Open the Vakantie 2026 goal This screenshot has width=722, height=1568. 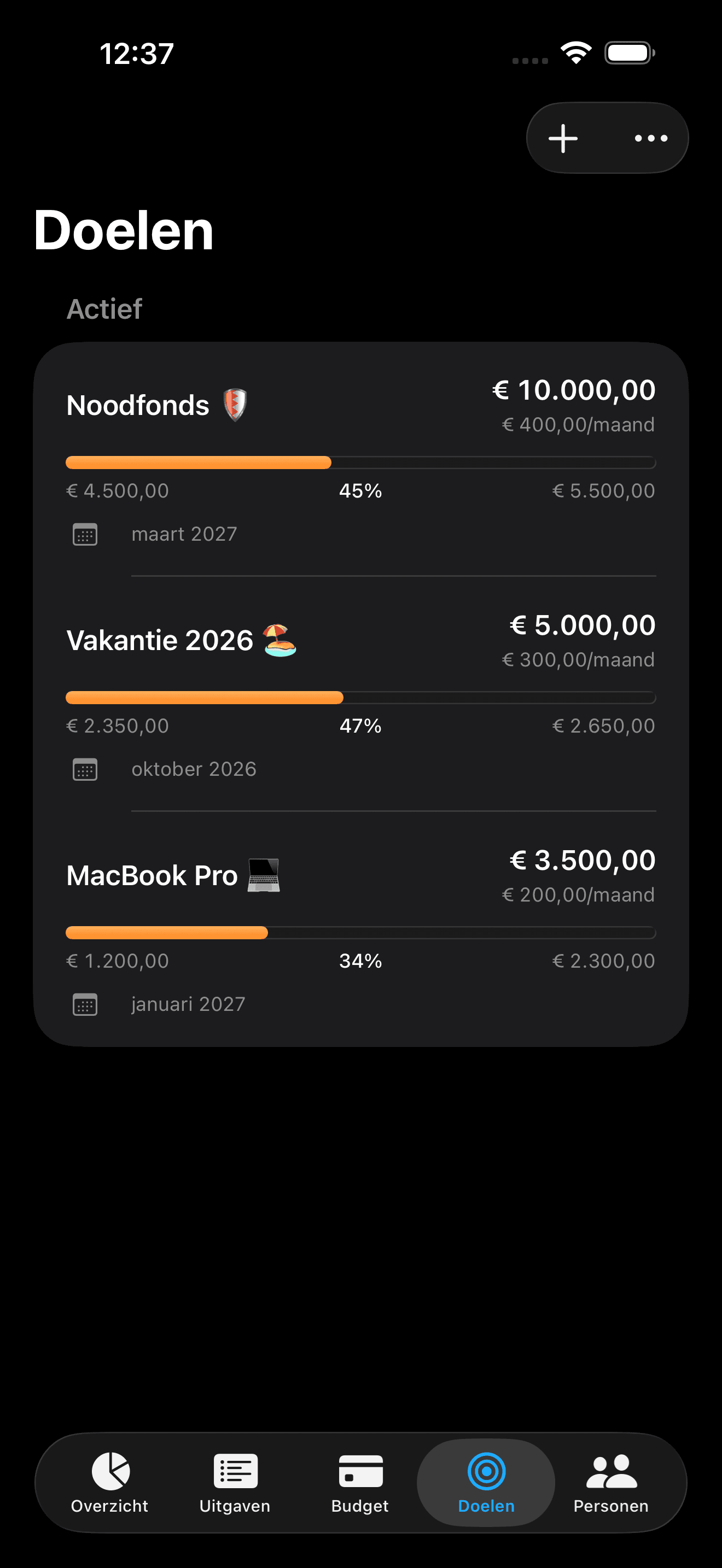click(160, 640)
